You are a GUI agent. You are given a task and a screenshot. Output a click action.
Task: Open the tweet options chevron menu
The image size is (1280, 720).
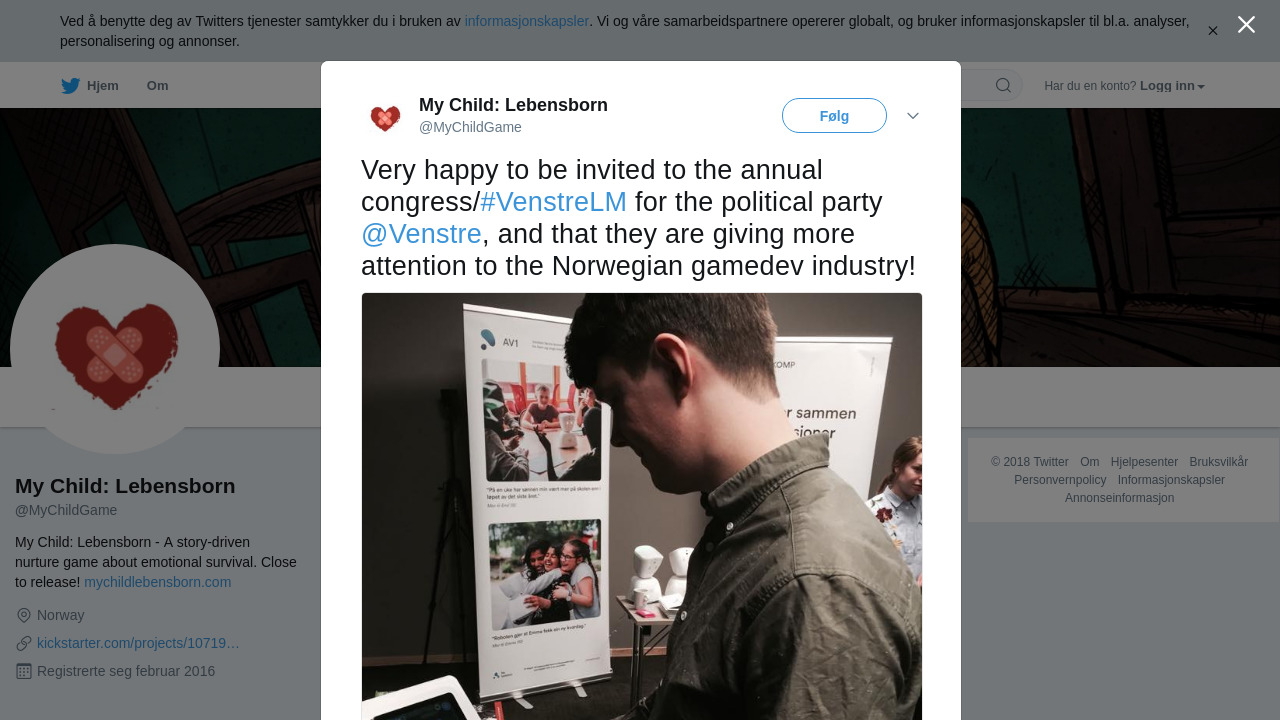coord(913,116)
